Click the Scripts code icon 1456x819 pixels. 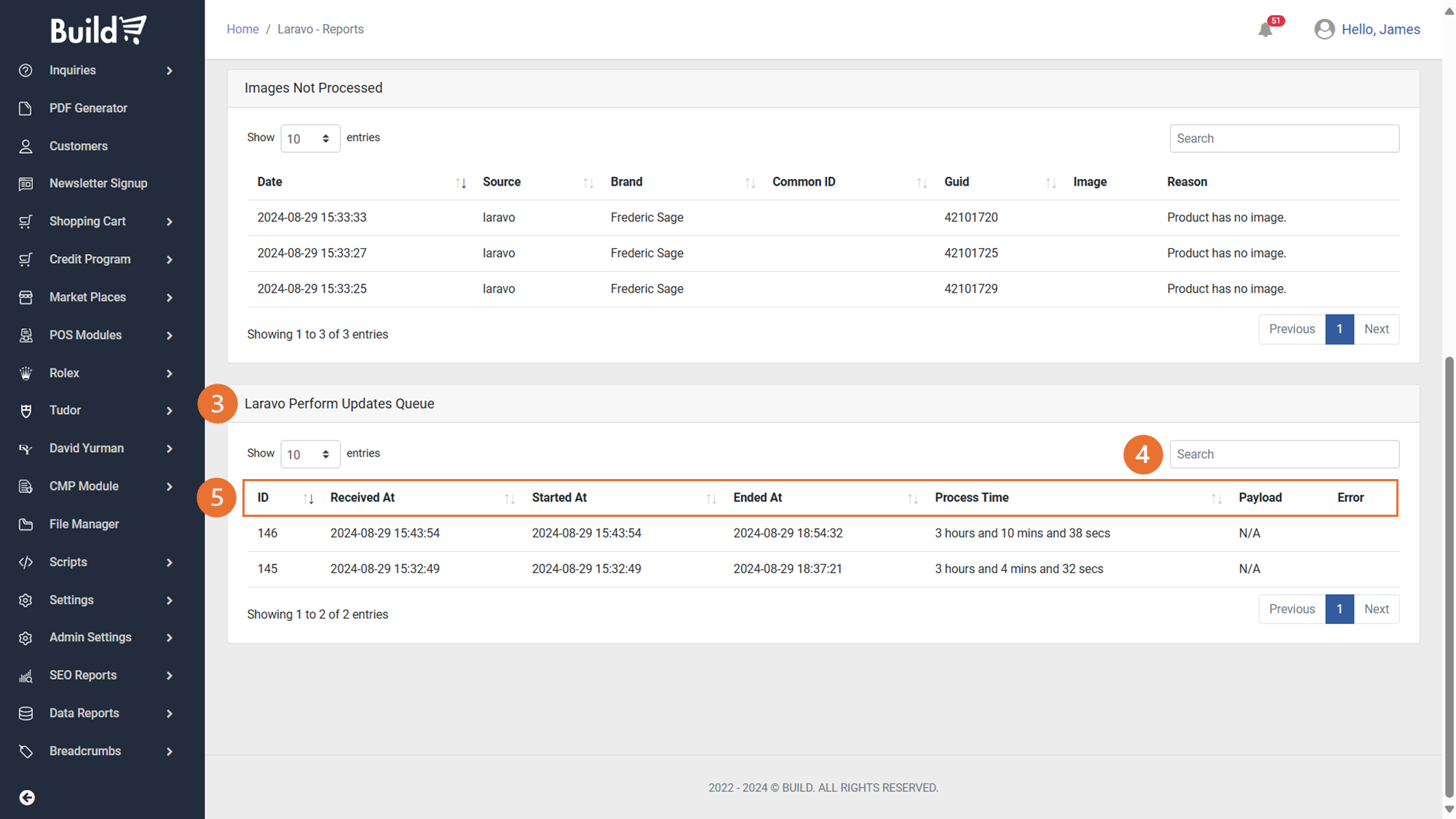[x=26, y=562]
